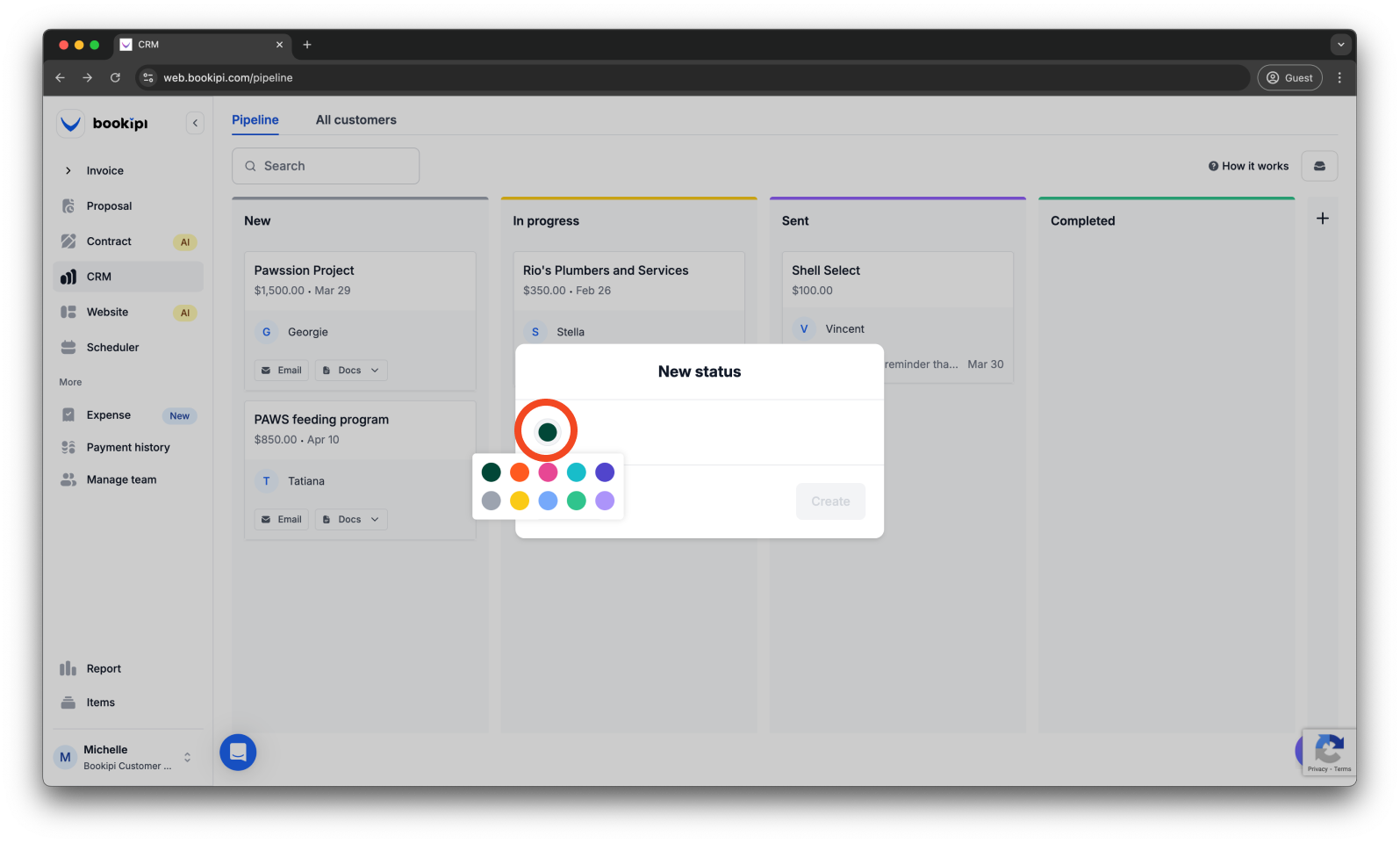Reload the page in browser

pyautogui.click(x=115, y=77)
